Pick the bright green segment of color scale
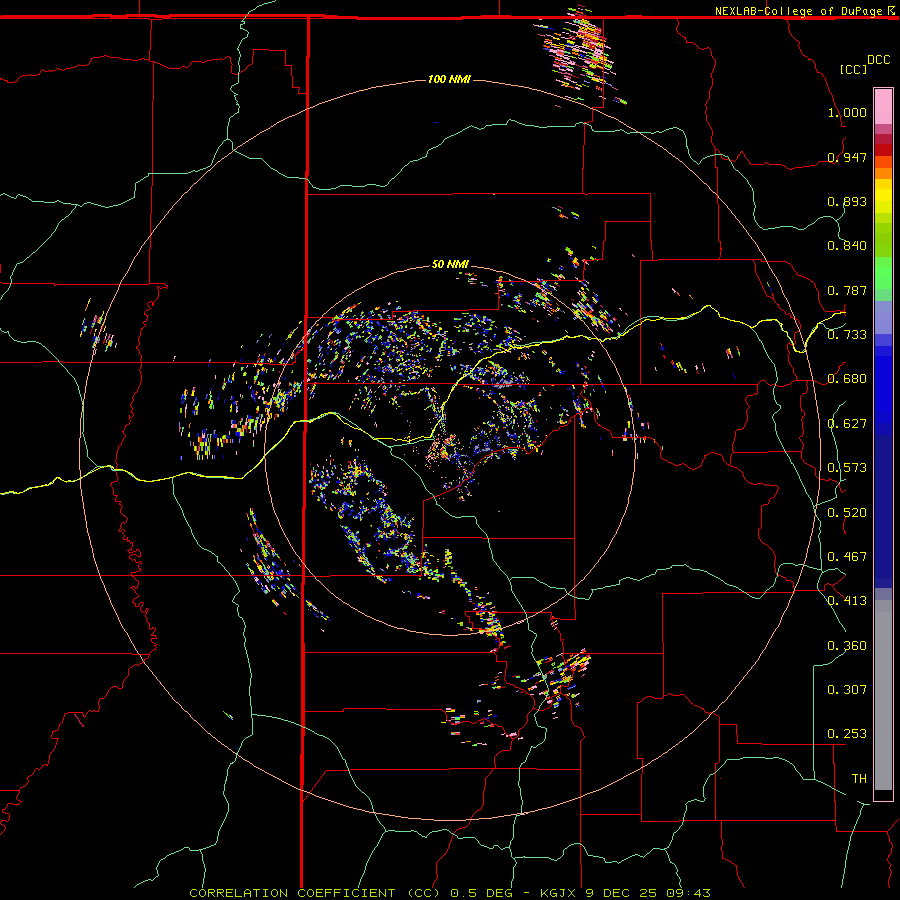 883,273
